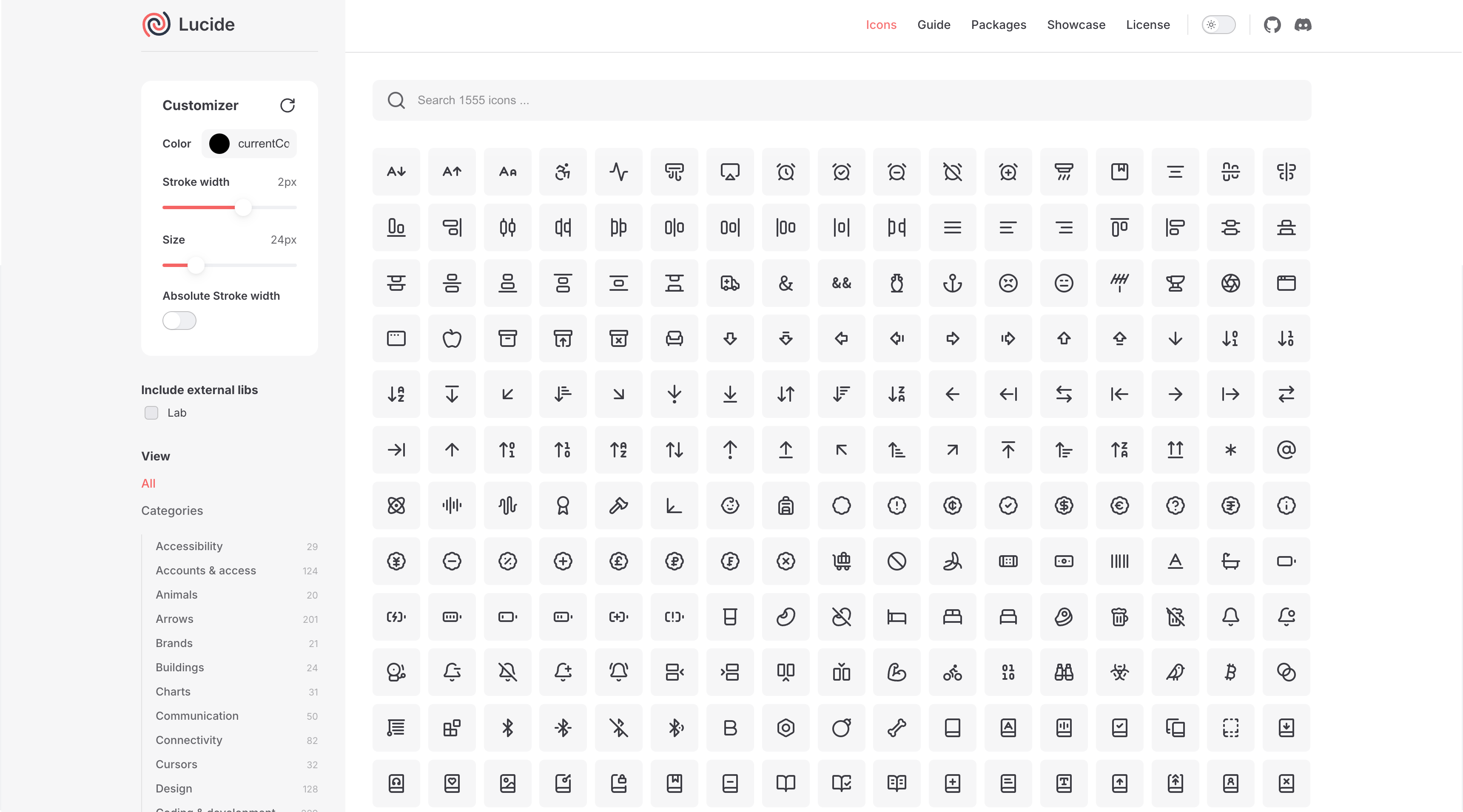The image size is (1463, 812).
Task: Switch to the Guide page
Action: [934, 24]
